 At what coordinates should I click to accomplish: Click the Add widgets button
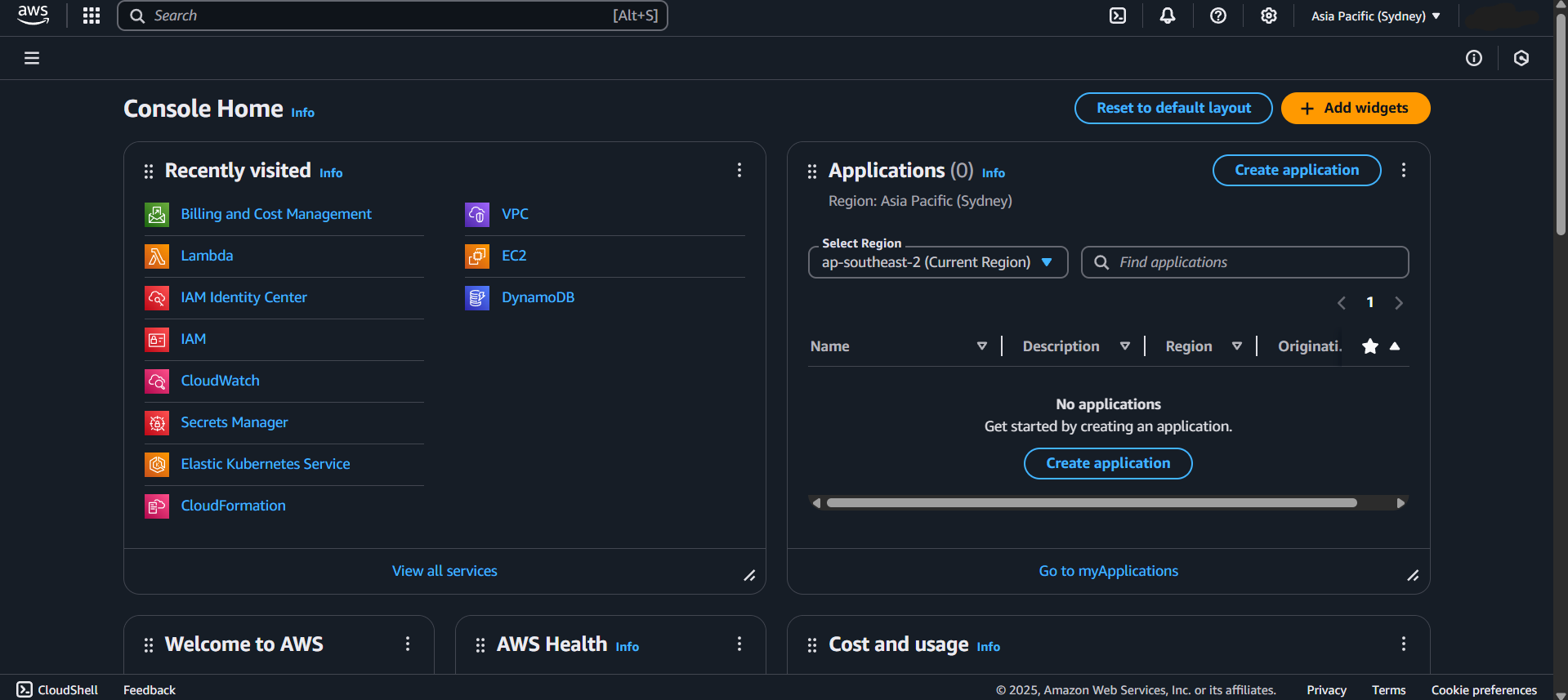pos(1356,108)
